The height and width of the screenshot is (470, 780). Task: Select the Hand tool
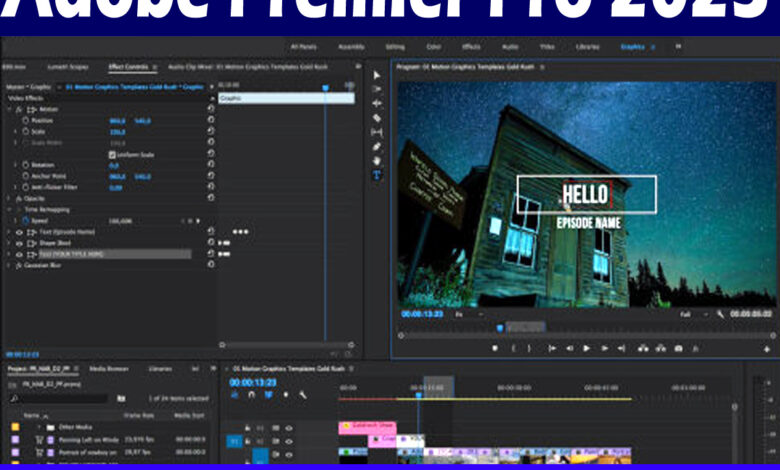(x=377, y=160)
